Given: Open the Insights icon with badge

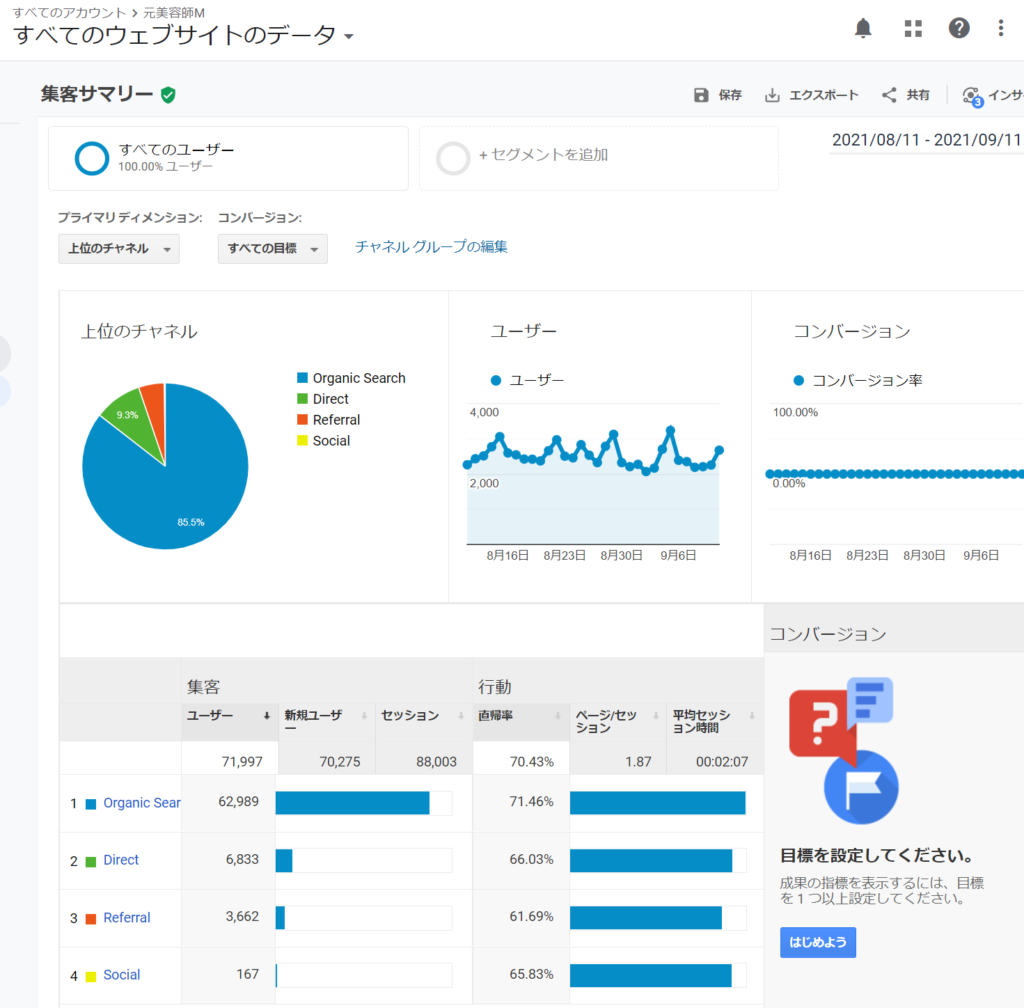Looking at the screenshot, I should tap(971, 96).
